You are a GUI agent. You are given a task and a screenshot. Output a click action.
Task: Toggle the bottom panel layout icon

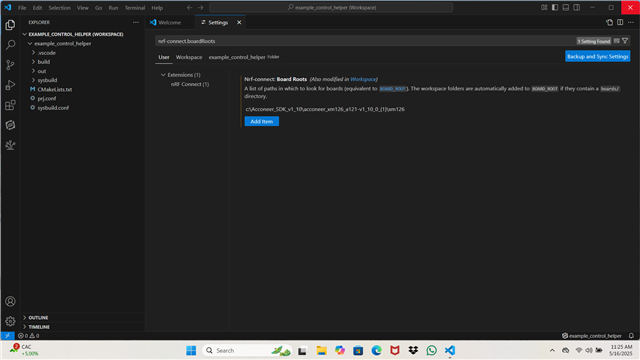pyautogui.click(x=566, y=7)
